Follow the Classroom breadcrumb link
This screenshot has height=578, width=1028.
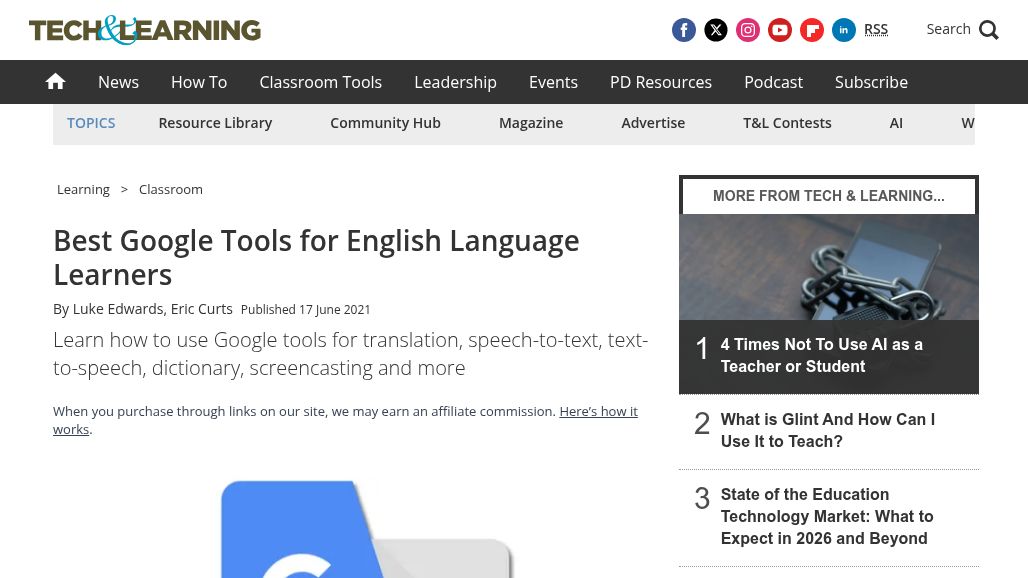170,189
